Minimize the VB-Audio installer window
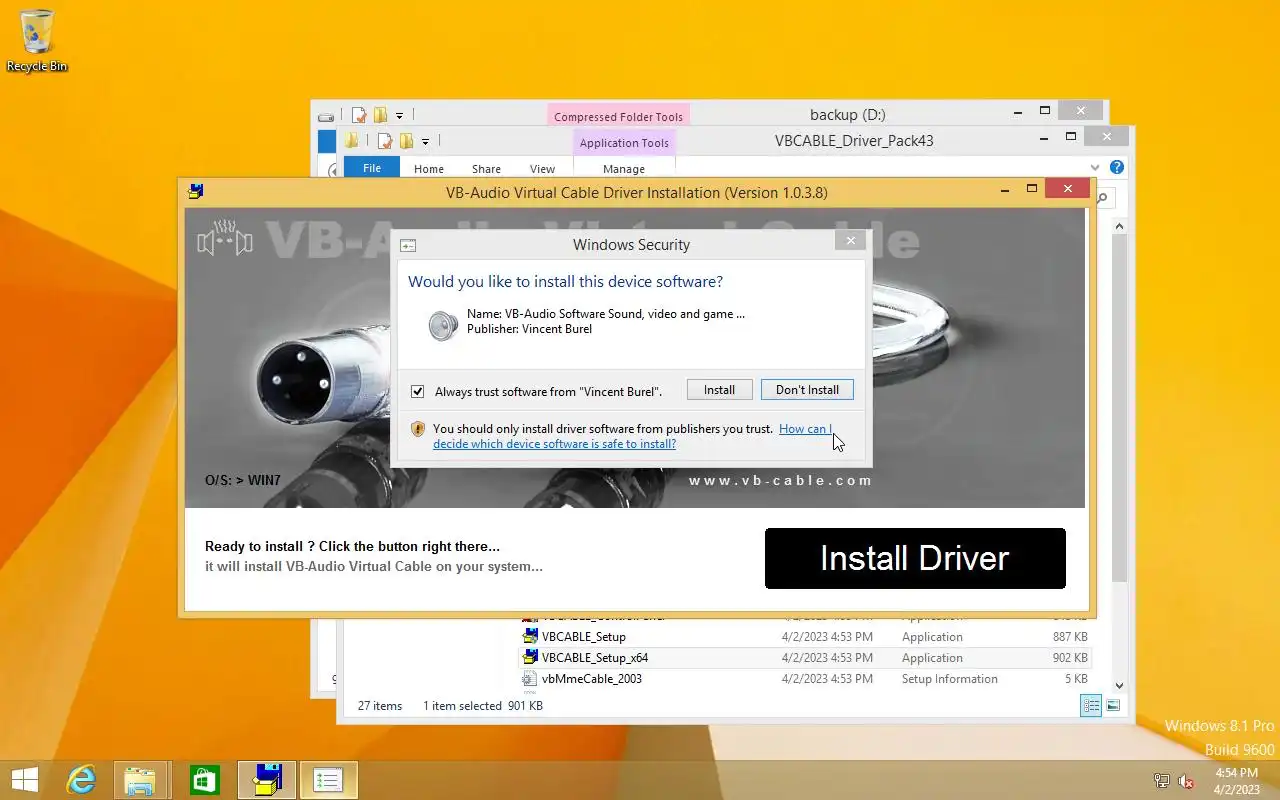This screenshot has width=1280, height=800. [1006, 188]
